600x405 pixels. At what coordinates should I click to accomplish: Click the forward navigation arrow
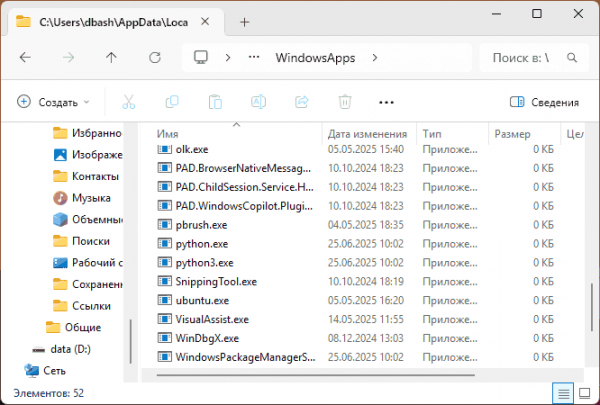(68, 58)
